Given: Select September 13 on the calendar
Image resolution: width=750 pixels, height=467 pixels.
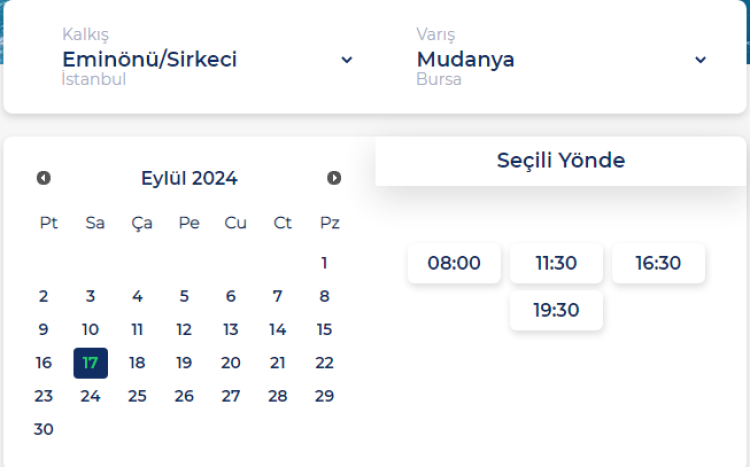Looking at the screenshot, I should coord(231,329).
